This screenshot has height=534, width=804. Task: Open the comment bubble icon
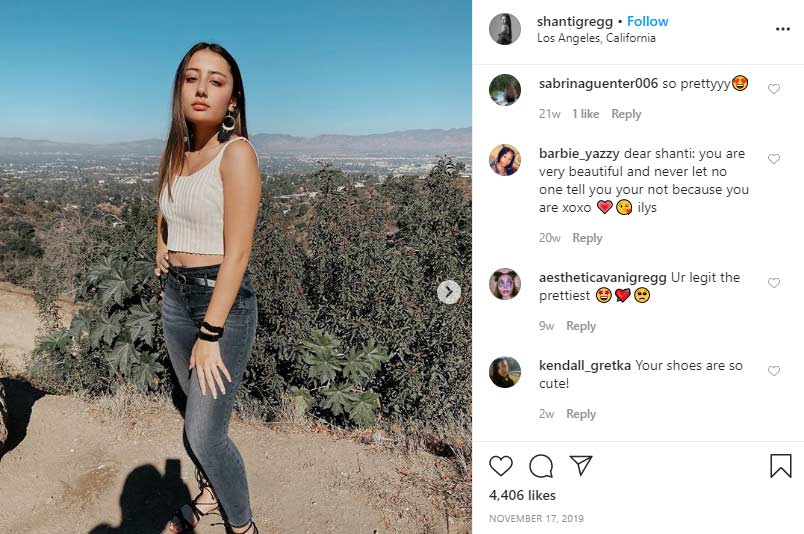tap(541, 466)
